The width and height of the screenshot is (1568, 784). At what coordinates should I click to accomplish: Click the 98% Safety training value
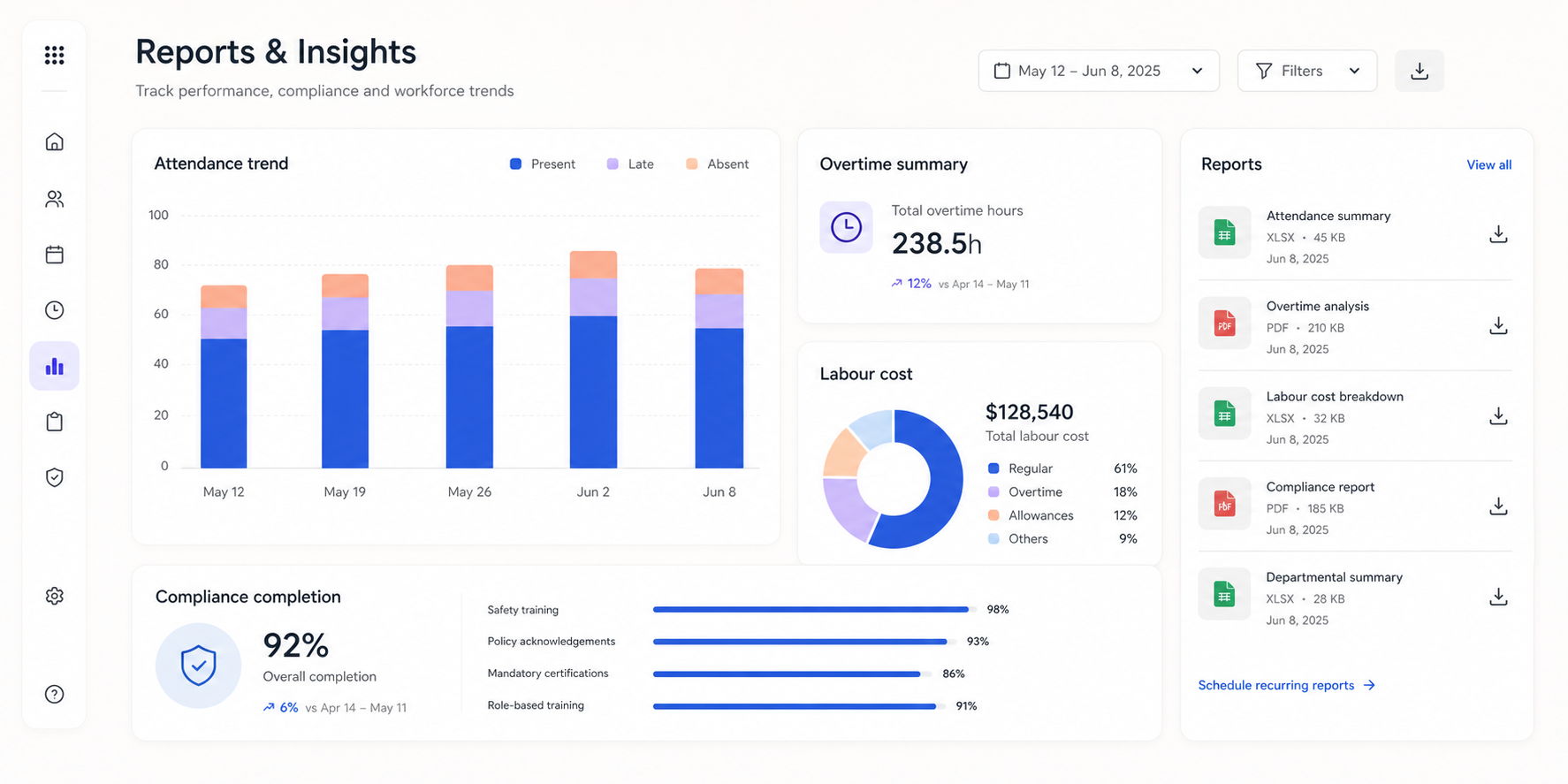[998, 609]
